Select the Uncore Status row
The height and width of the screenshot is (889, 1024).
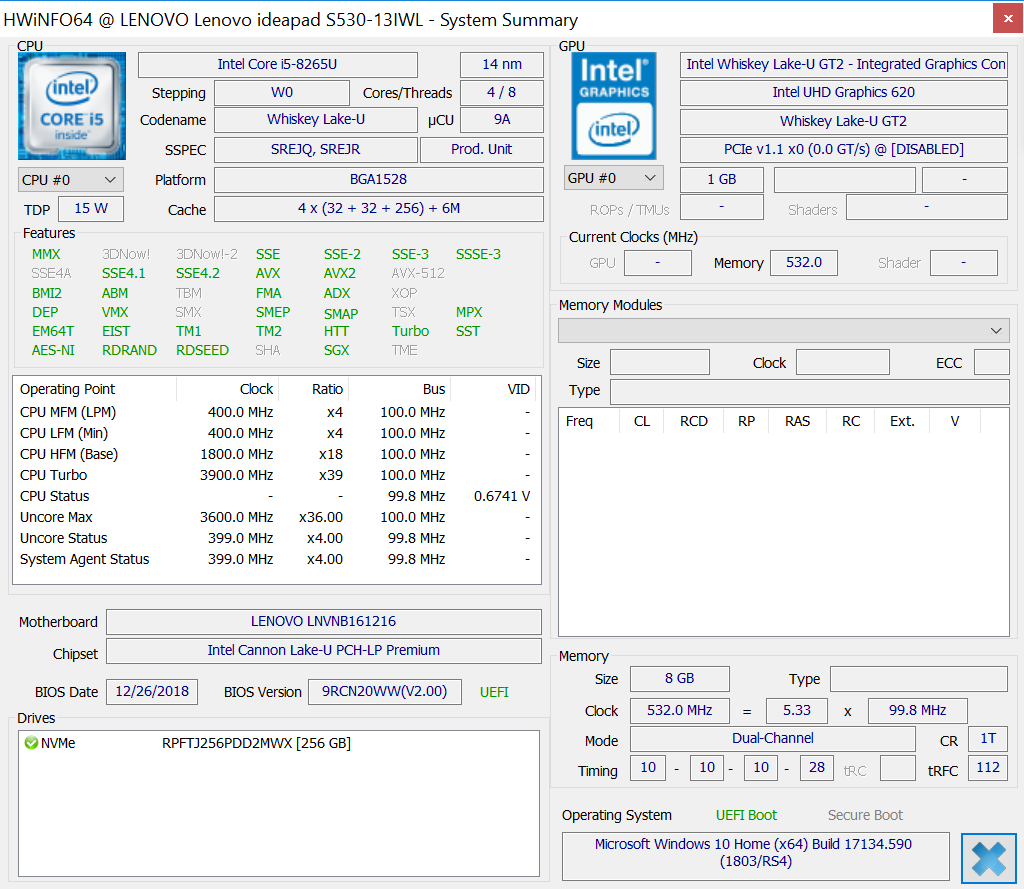(275, 538)
